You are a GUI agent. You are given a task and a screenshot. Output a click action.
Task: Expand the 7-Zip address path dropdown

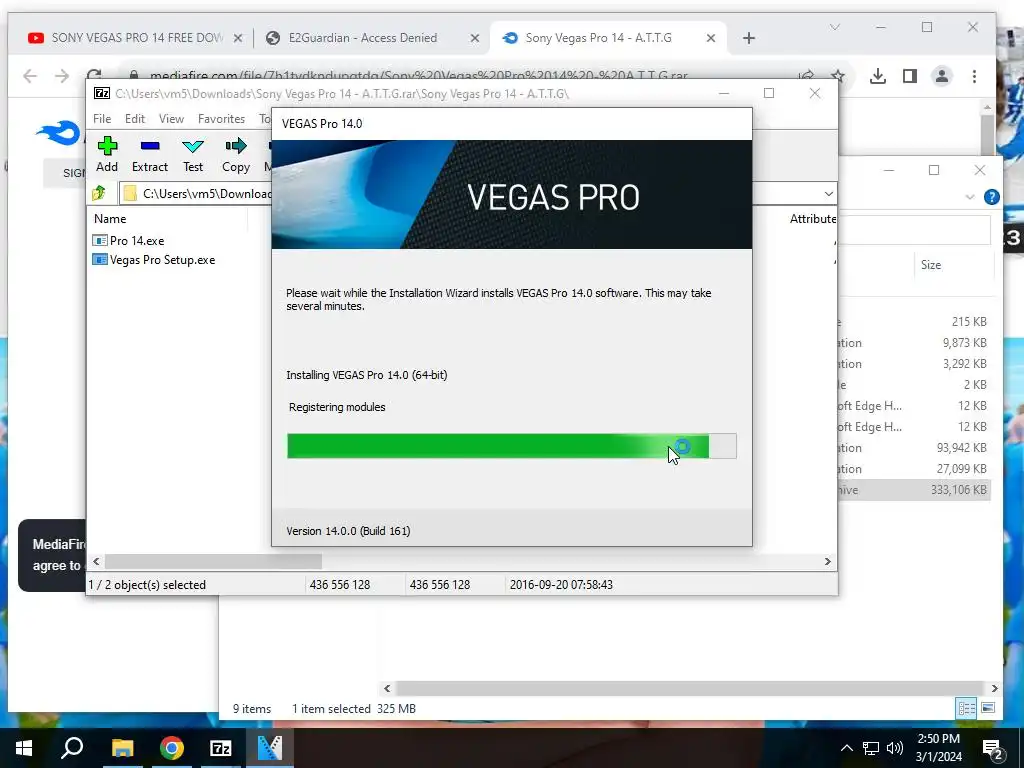point(828,194)
